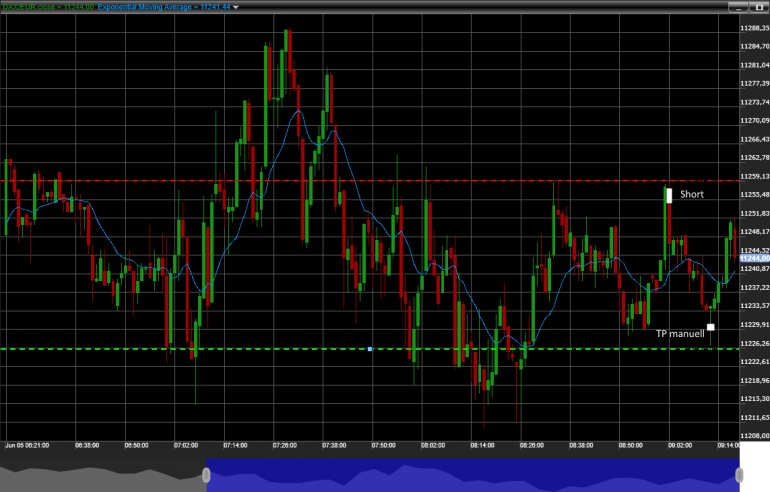Select the small blue handle on green line
Image resolution: width=770 pixels, height=492 pixels.
point(370,349)
